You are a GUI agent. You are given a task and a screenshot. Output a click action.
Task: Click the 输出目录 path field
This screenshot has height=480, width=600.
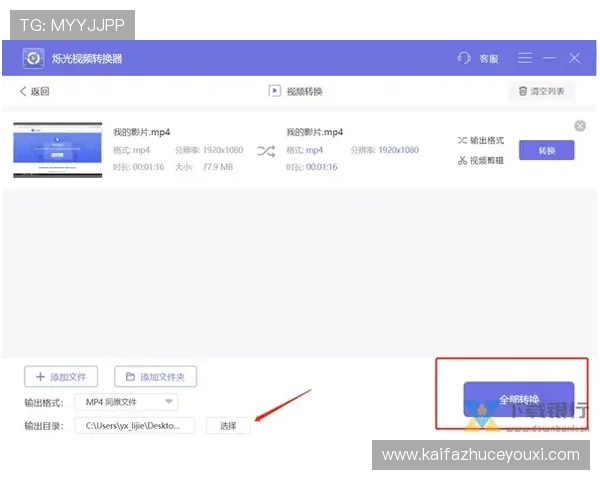click(135, 426)
